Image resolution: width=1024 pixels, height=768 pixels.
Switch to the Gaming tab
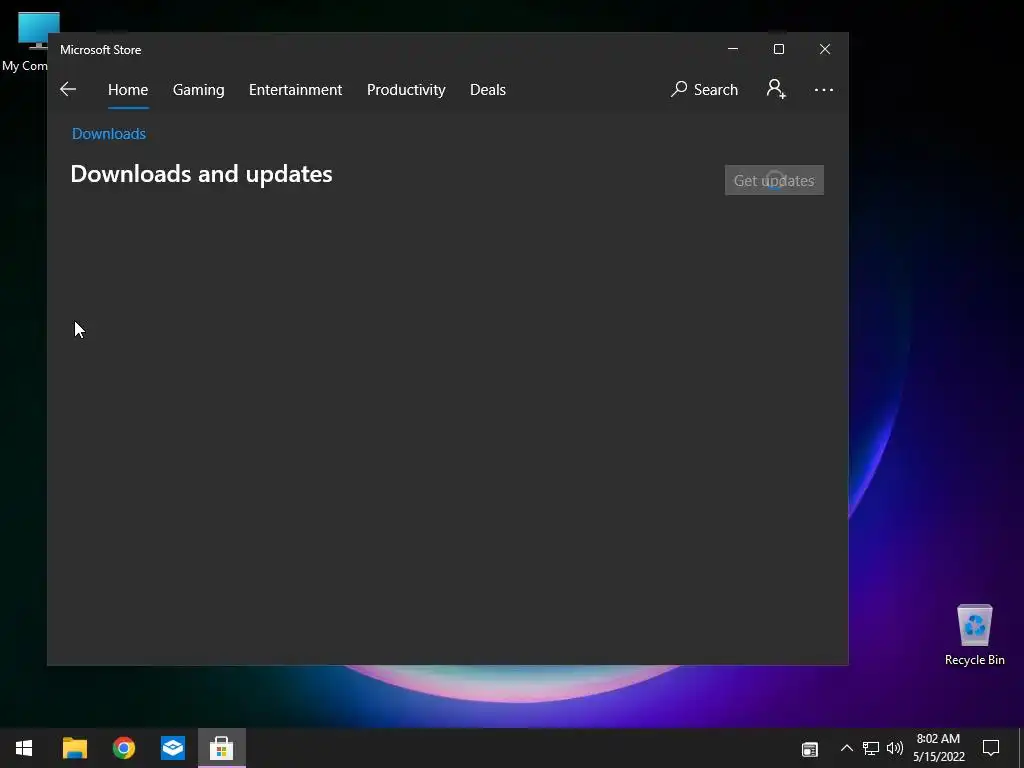[x=199, y=89]
